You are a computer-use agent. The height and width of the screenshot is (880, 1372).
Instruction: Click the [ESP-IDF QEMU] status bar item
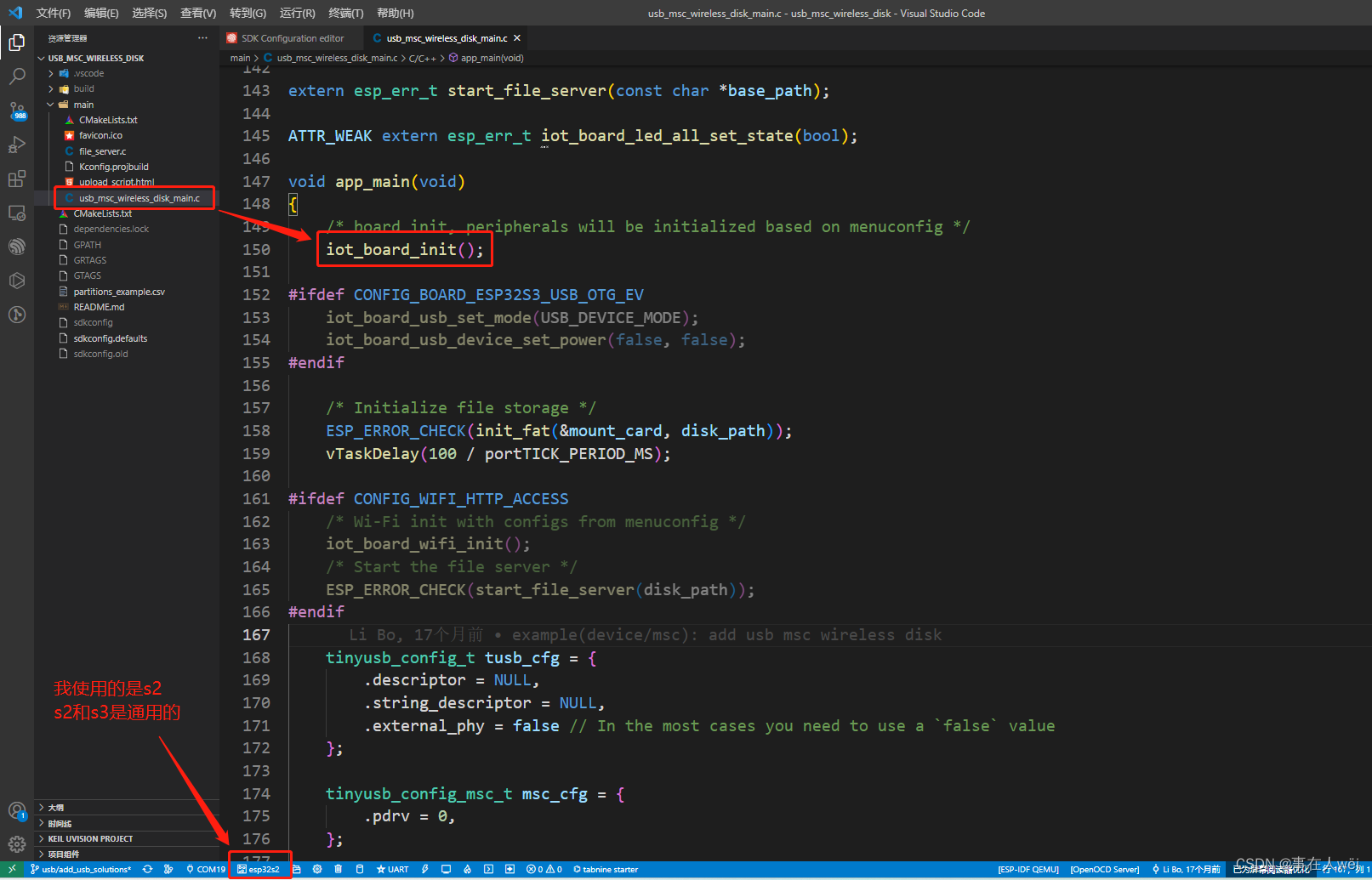[1028, 869]
